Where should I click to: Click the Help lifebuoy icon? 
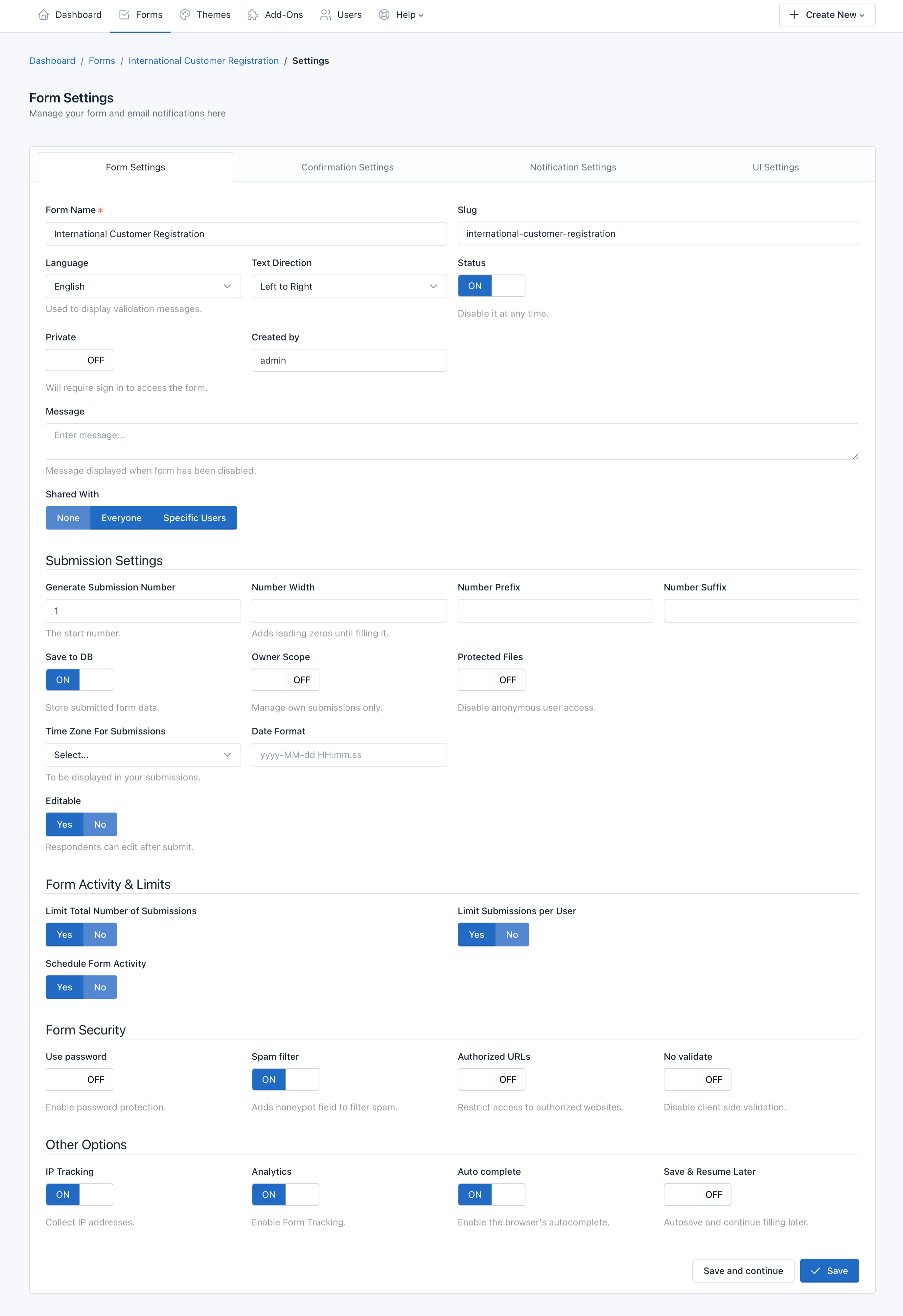(384, 15)
